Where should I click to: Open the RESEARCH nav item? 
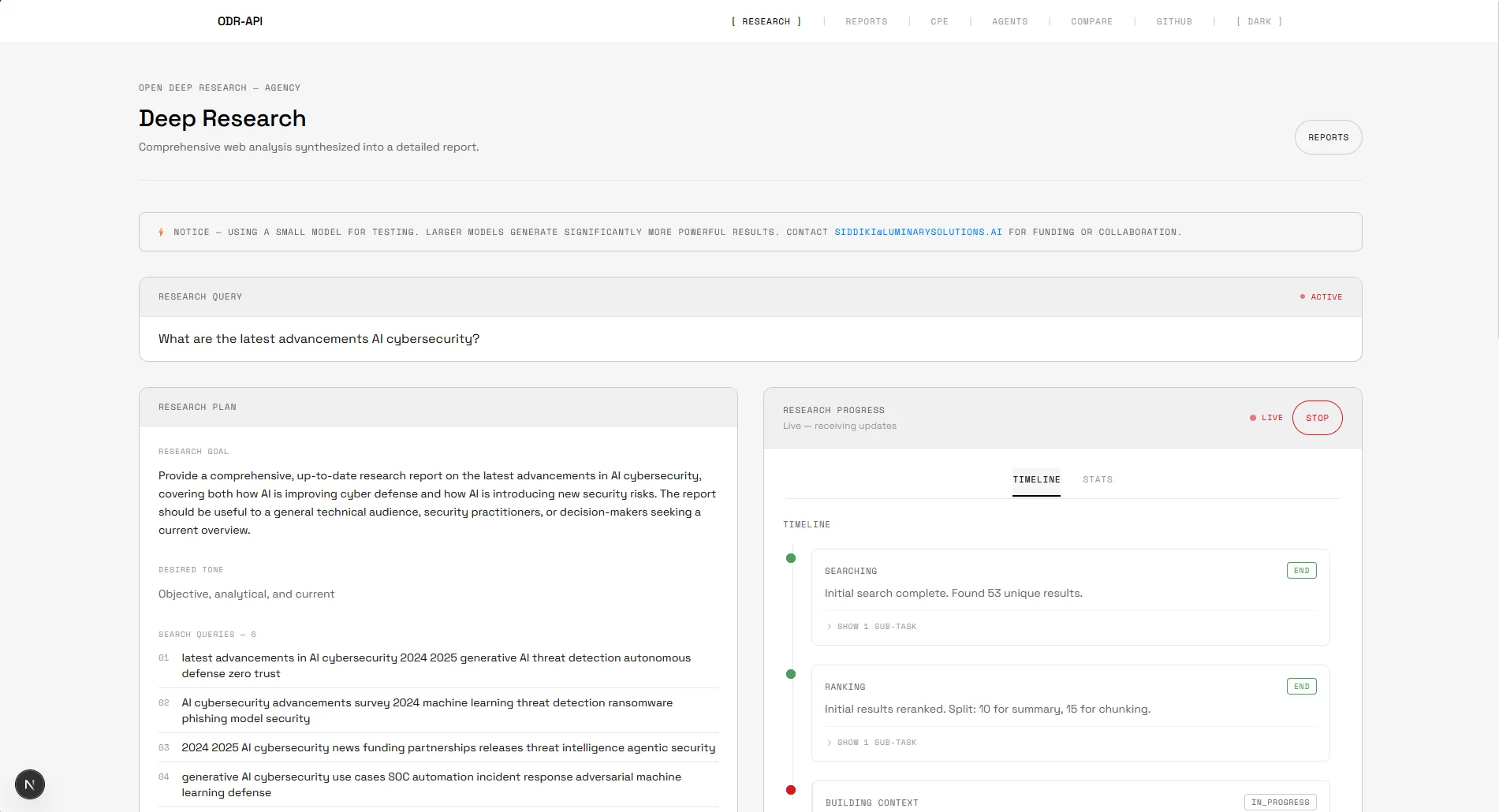[x=766, y=21]
